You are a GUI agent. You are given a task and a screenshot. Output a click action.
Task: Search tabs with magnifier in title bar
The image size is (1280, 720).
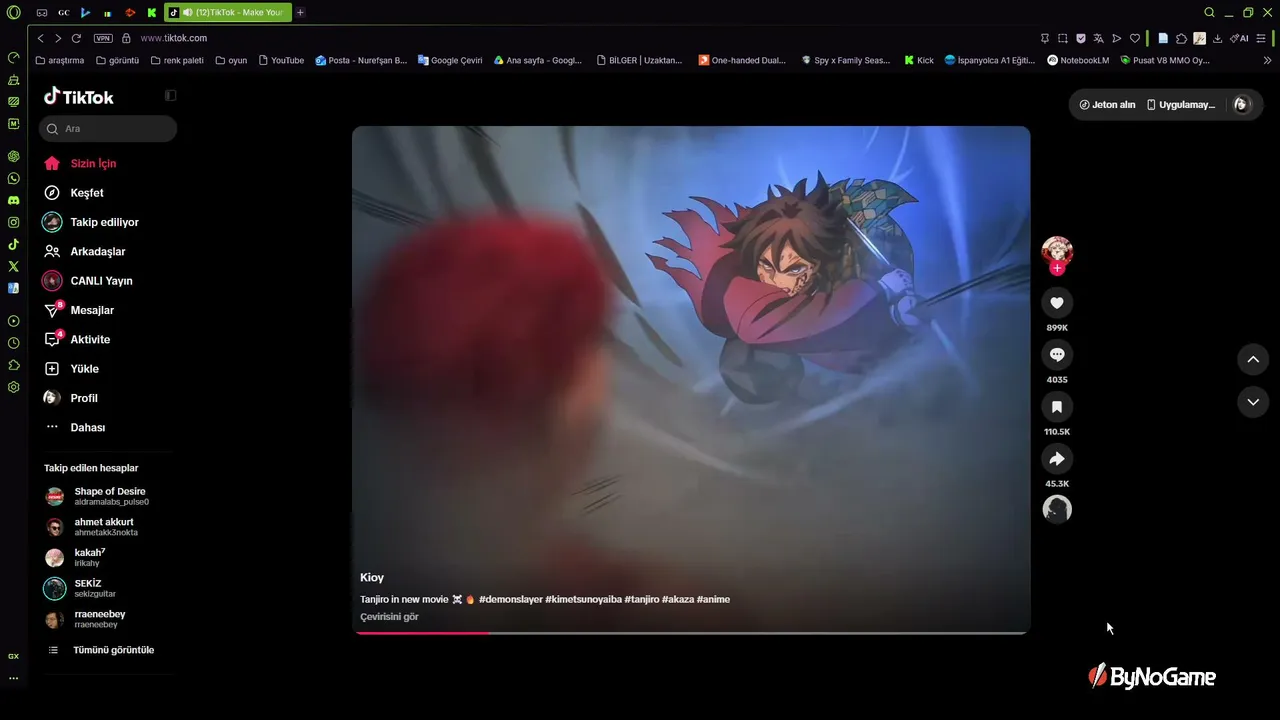pyautogui.click(x=1209, y=12)
